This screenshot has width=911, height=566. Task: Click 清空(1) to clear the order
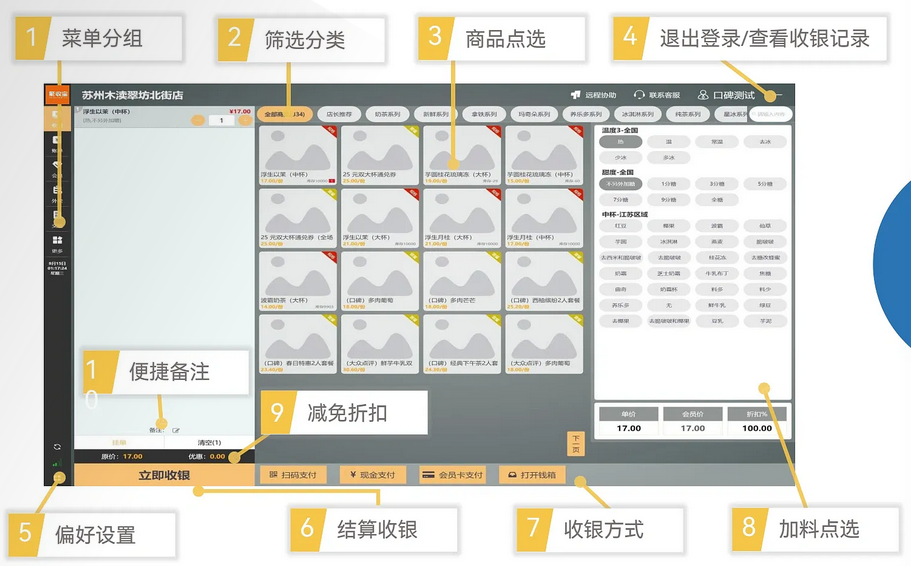(x=208, y=442)
